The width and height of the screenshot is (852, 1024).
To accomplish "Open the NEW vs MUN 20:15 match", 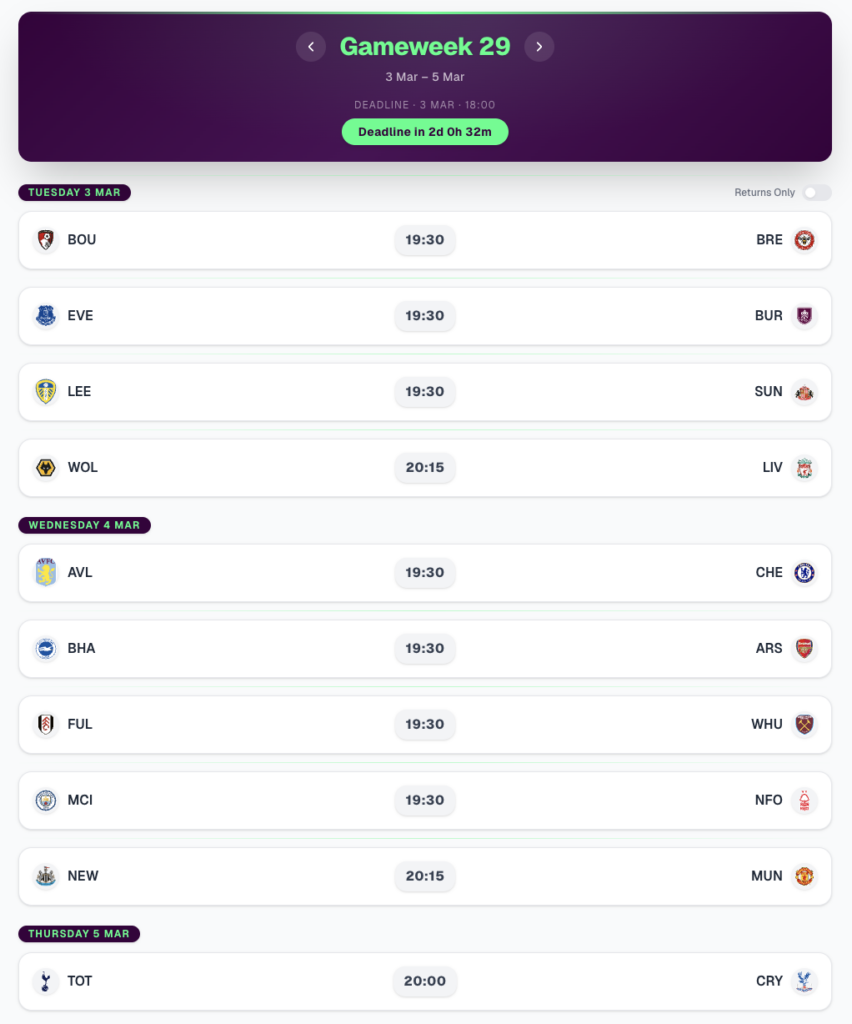I will [425, 876].
